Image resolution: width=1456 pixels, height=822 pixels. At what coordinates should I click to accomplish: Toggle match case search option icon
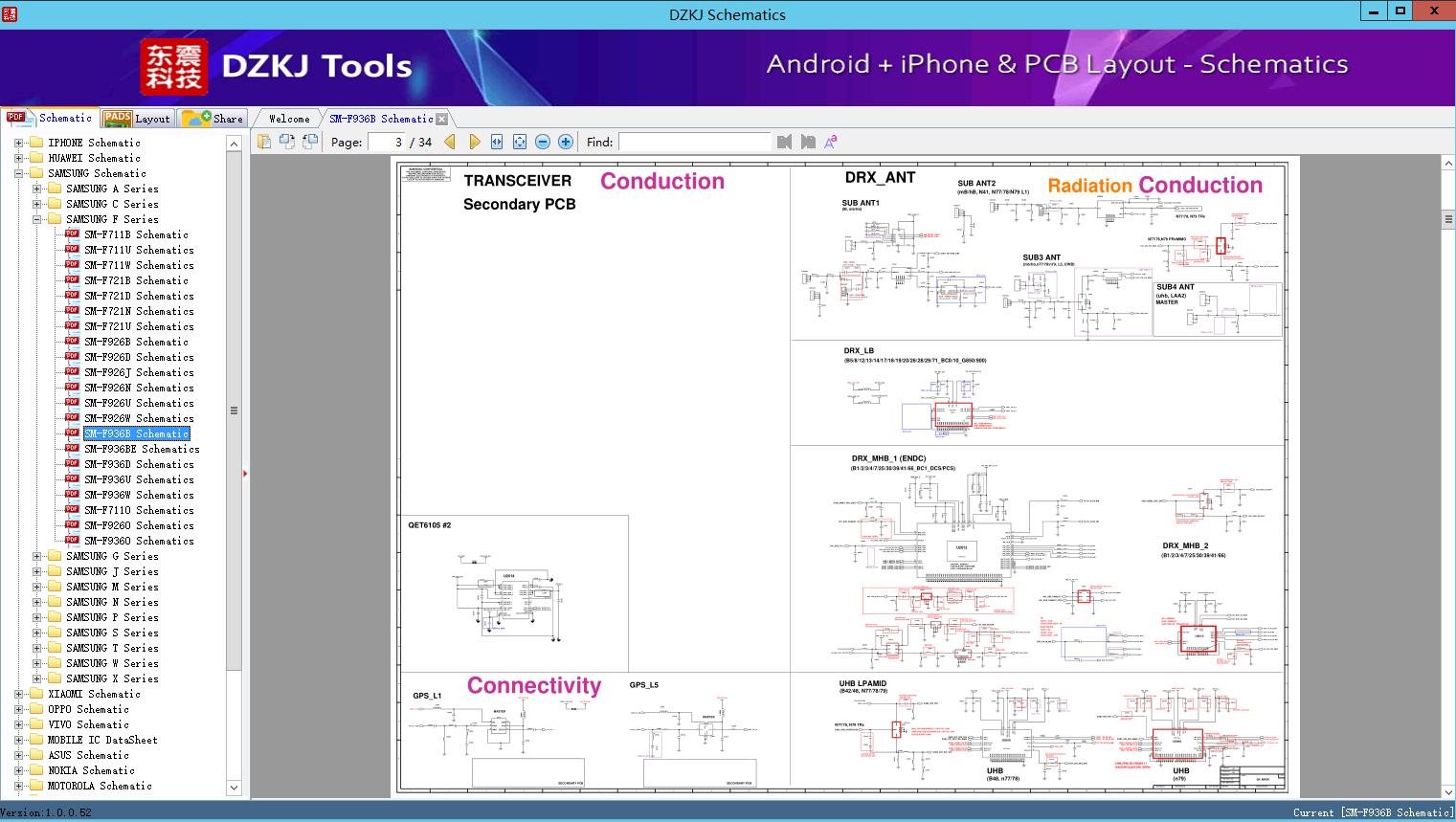(x=830, y=142)
